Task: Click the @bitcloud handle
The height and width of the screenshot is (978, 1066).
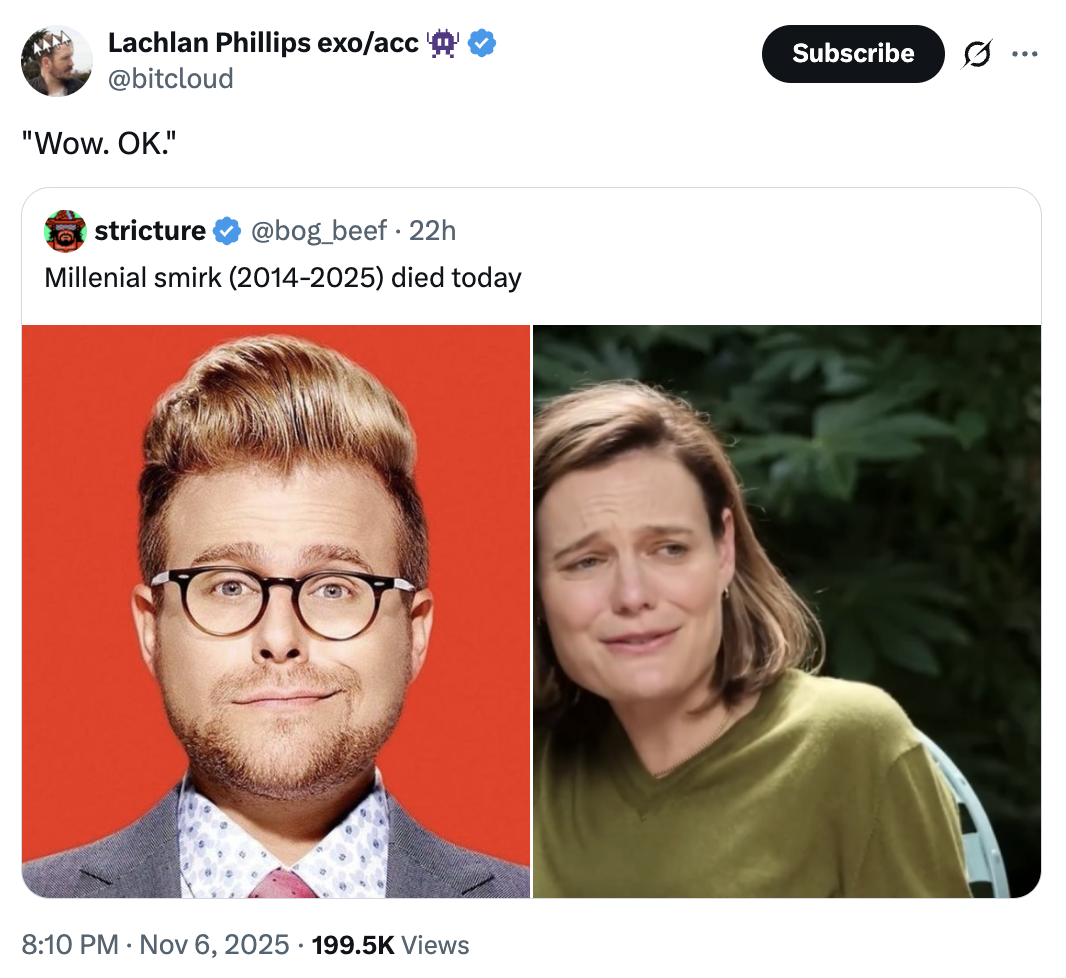Action: [x=170, y=78]
